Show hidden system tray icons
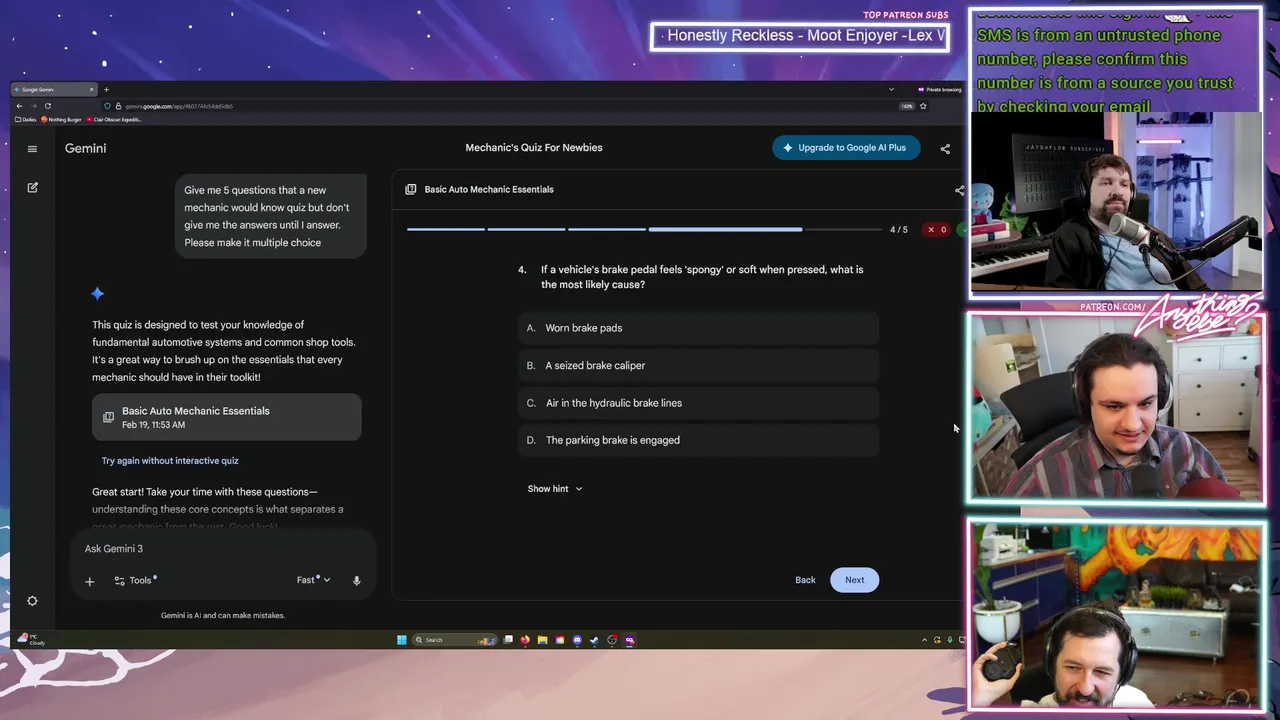Screen dimensions: 1280x720 point(924,640)
